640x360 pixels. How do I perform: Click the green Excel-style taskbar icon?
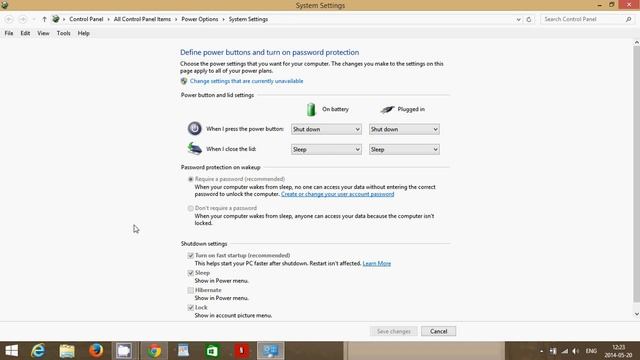coord(212,351)
